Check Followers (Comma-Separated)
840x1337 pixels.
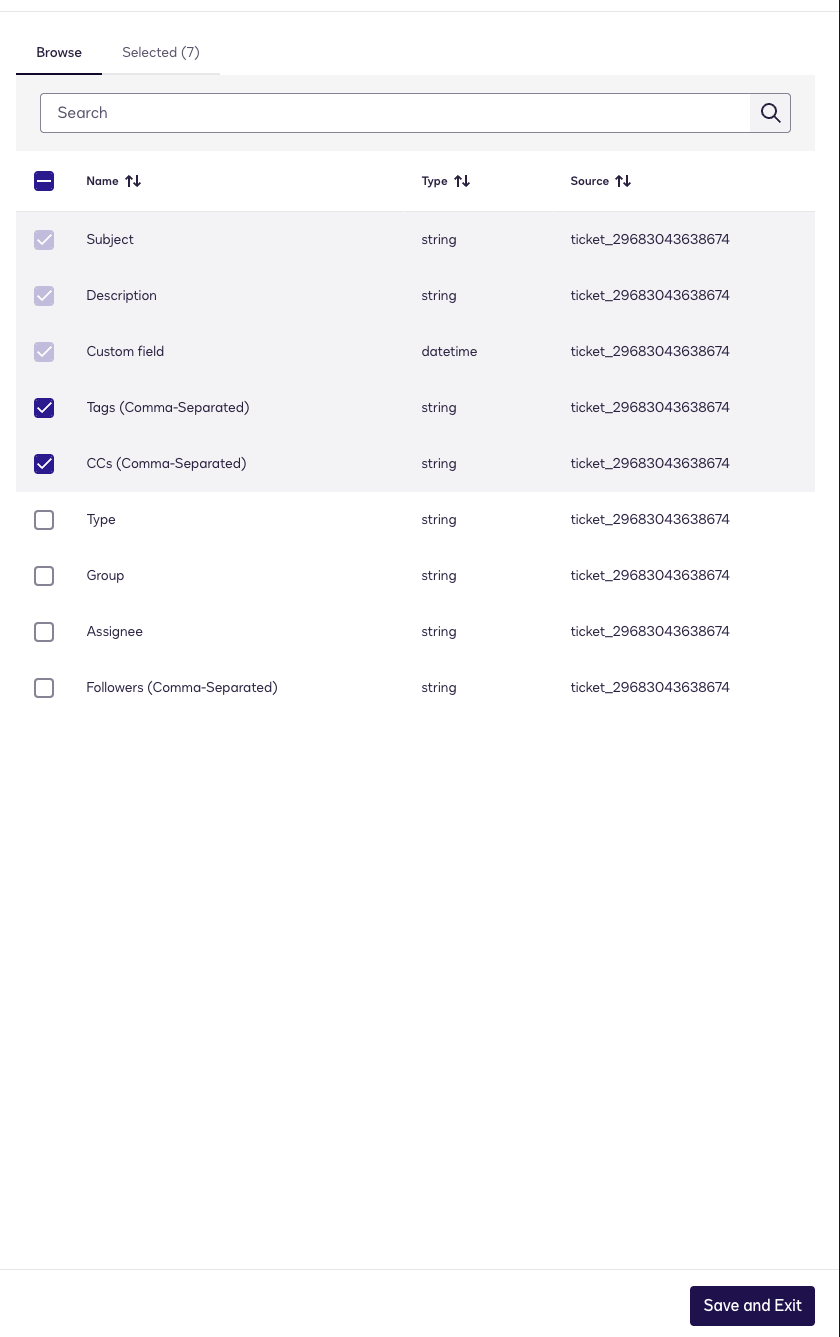point(44,687)
